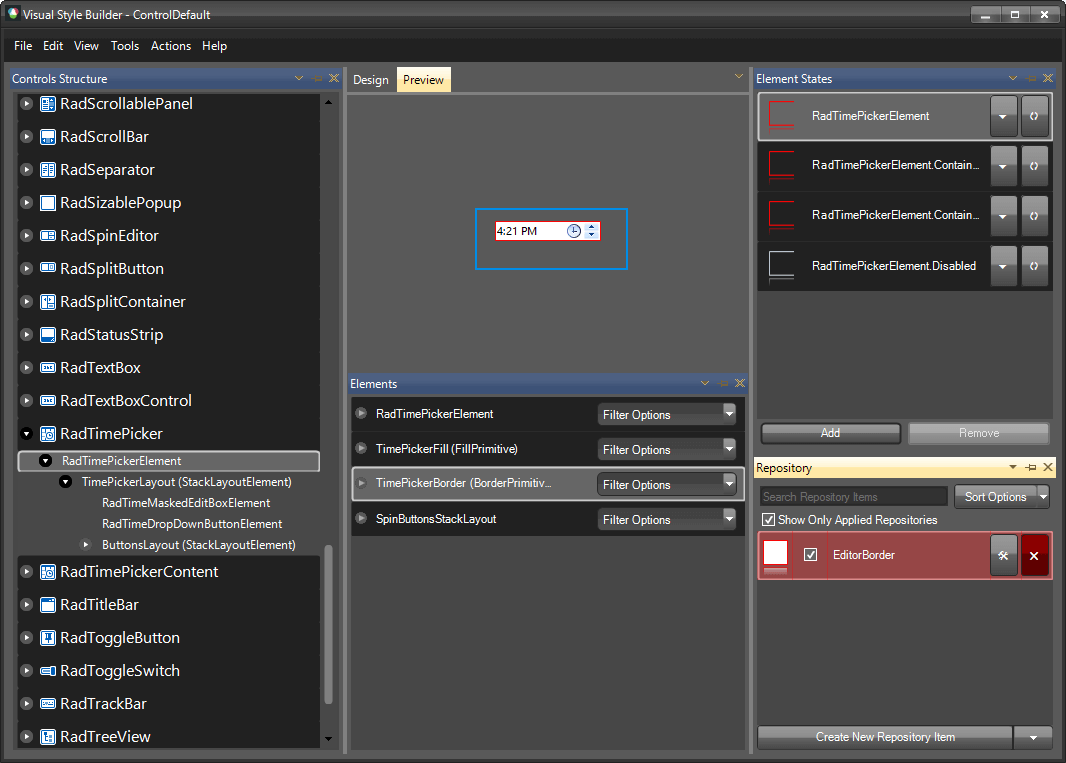Click the Add button under Element States
Viewport: 1066px width, 763px height.
pos(830,433)
